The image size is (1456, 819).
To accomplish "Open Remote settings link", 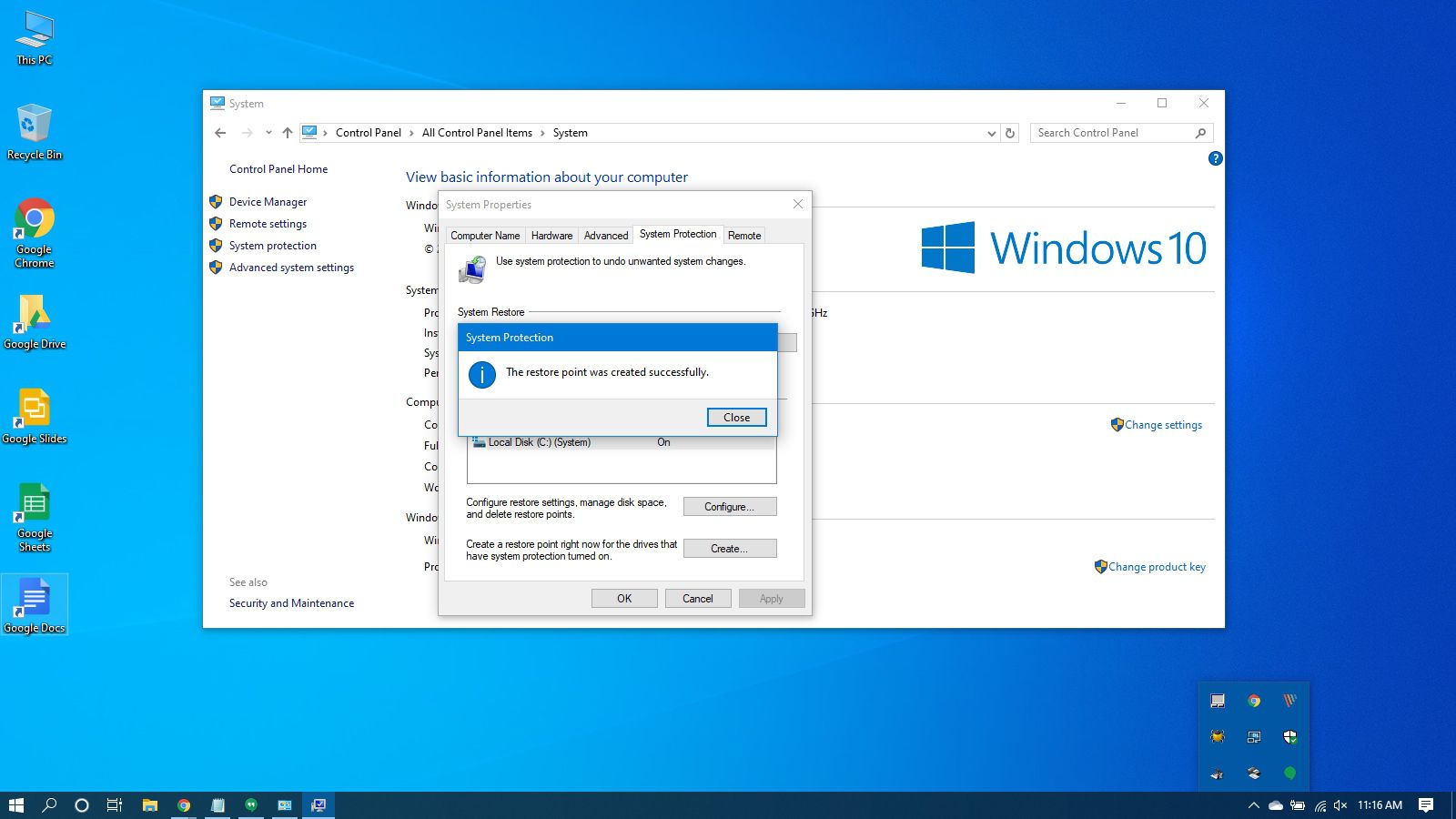I will pos(268,224).
